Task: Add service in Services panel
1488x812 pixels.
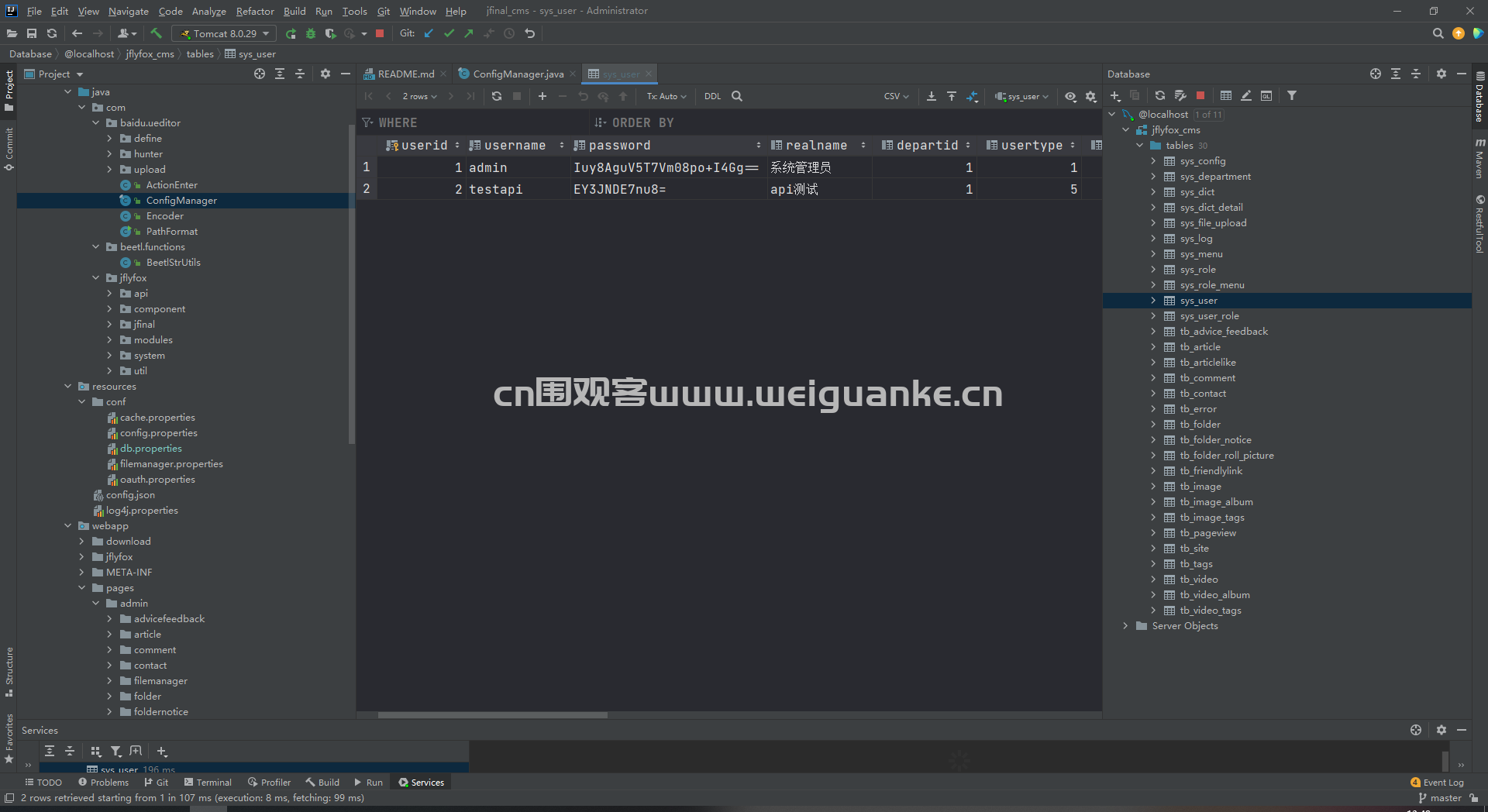Action: (x=162, y=751)
